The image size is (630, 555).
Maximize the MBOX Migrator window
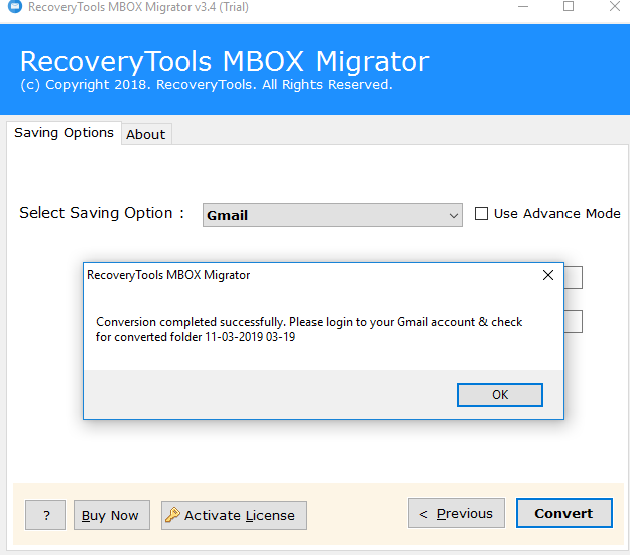coord(568,6)
